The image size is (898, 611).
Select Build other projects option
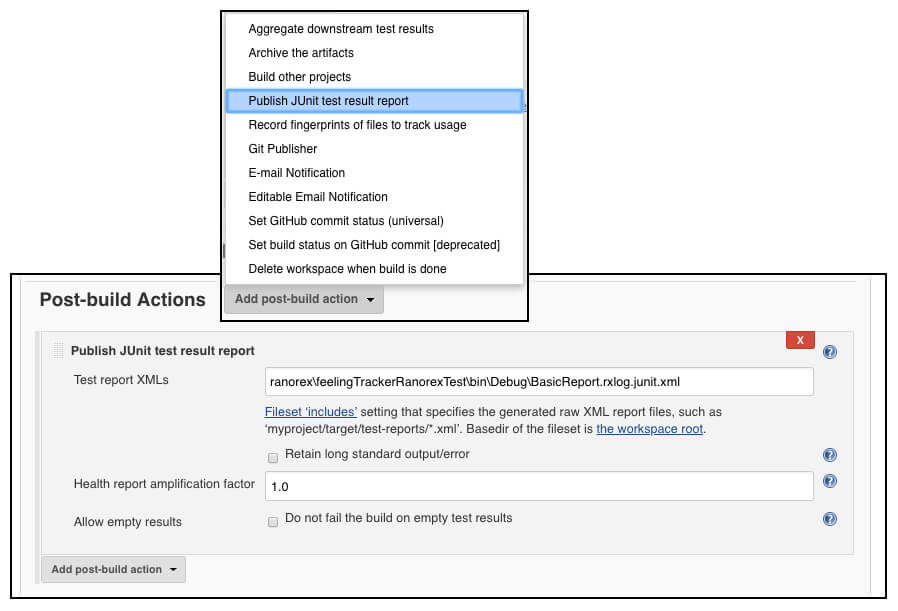coord(374,77)
